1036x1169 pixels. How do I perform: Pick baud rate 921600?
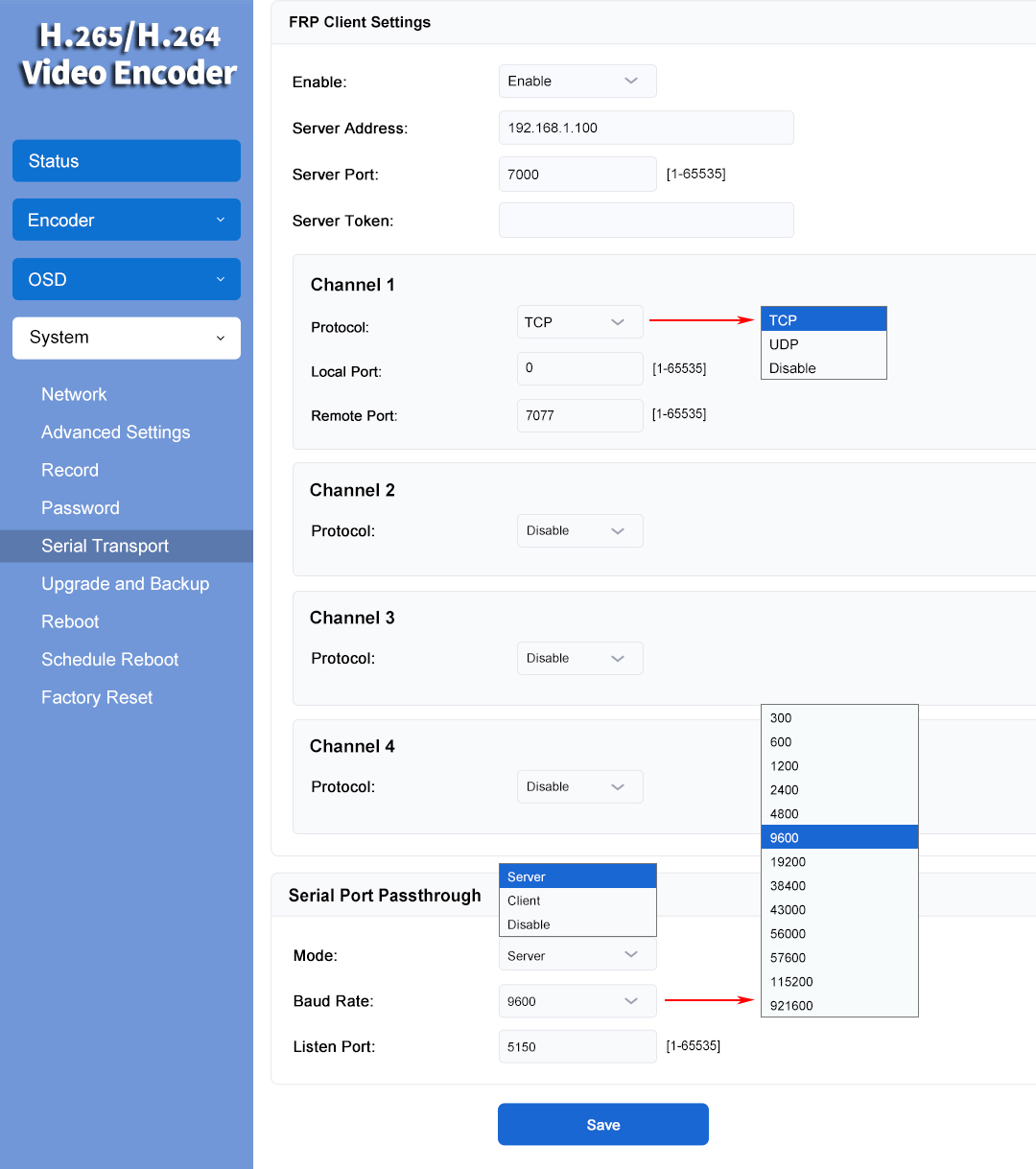(839, 1005)
